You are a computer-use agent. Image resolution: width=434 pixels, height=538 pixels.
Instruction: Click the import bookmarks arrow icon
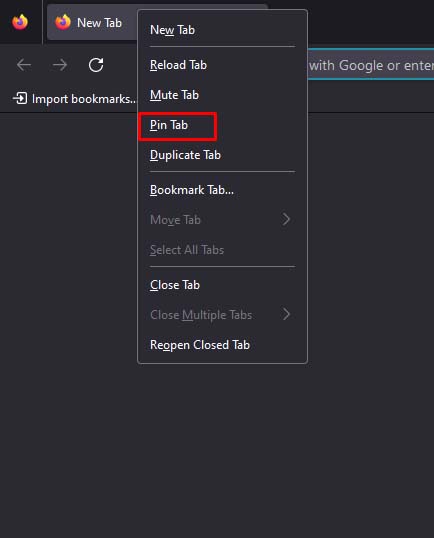[x=20, y=98]
